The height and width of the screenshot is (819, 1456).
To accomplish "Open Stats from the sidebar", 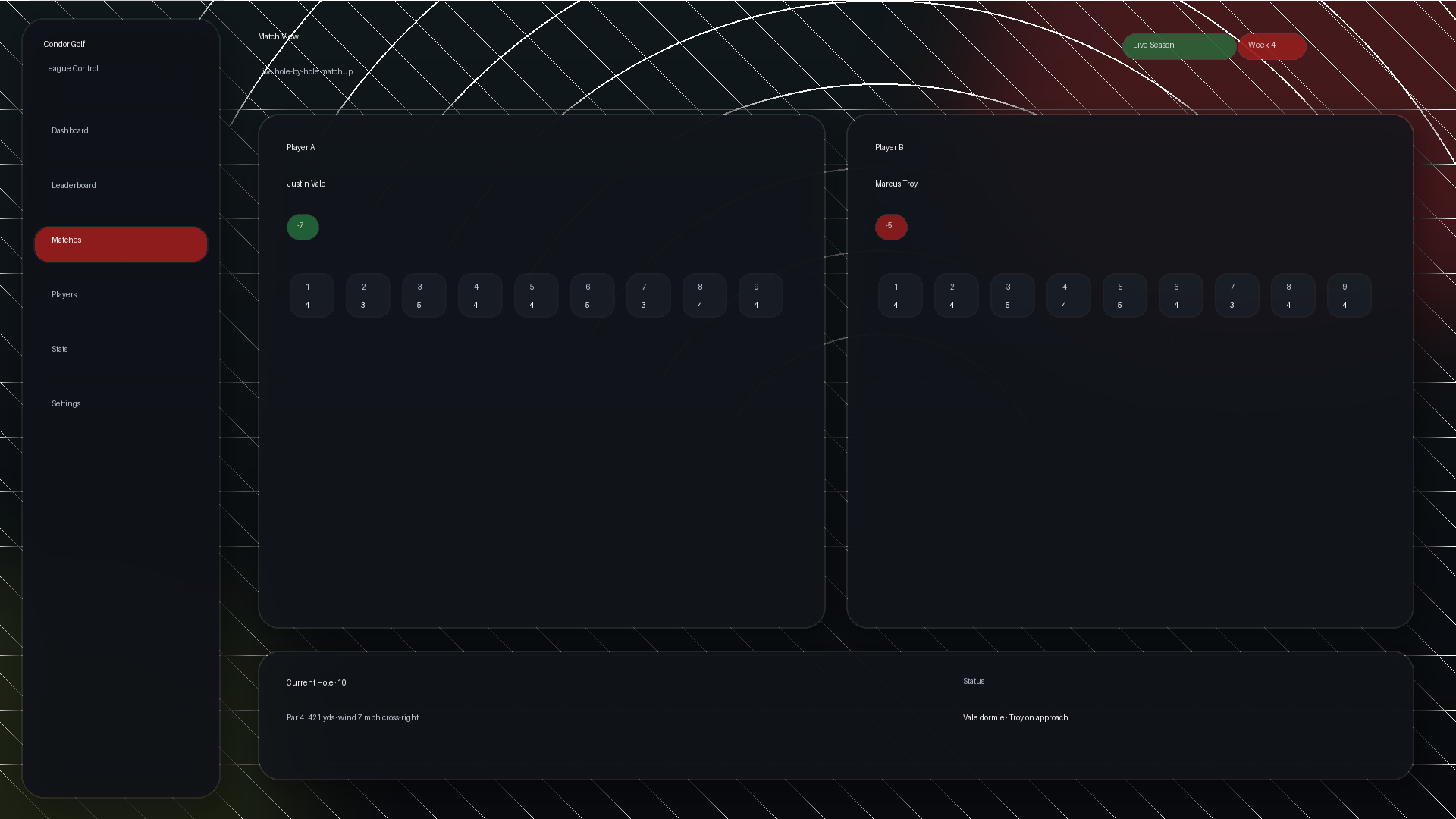I will [121, 353].
